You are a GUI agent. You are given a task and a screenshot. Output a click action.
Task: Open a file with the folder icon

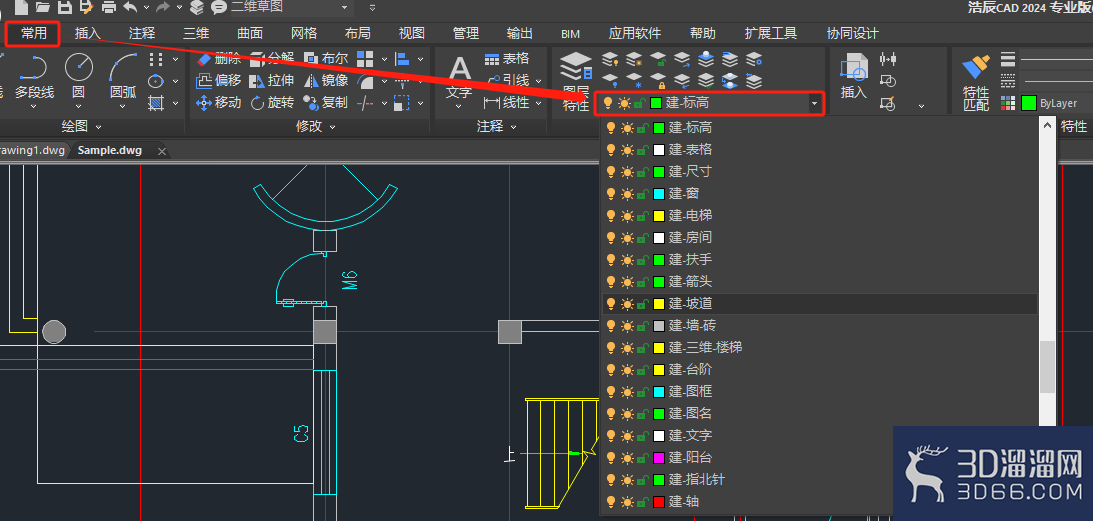[x=43, y=7]
